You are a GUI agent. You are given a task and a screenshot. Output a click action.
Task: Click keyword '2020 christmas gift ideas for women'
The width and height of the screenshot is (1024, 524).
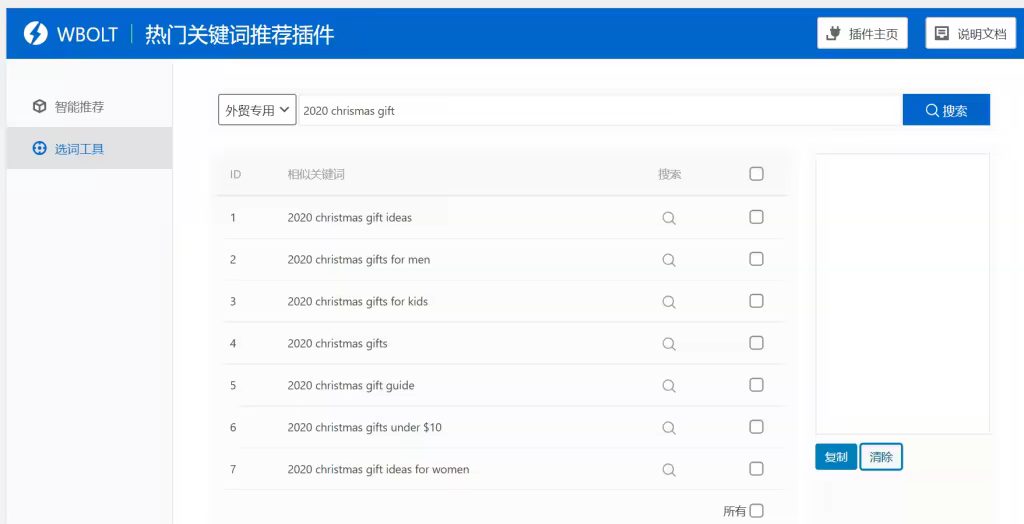[x=378, y=469]
